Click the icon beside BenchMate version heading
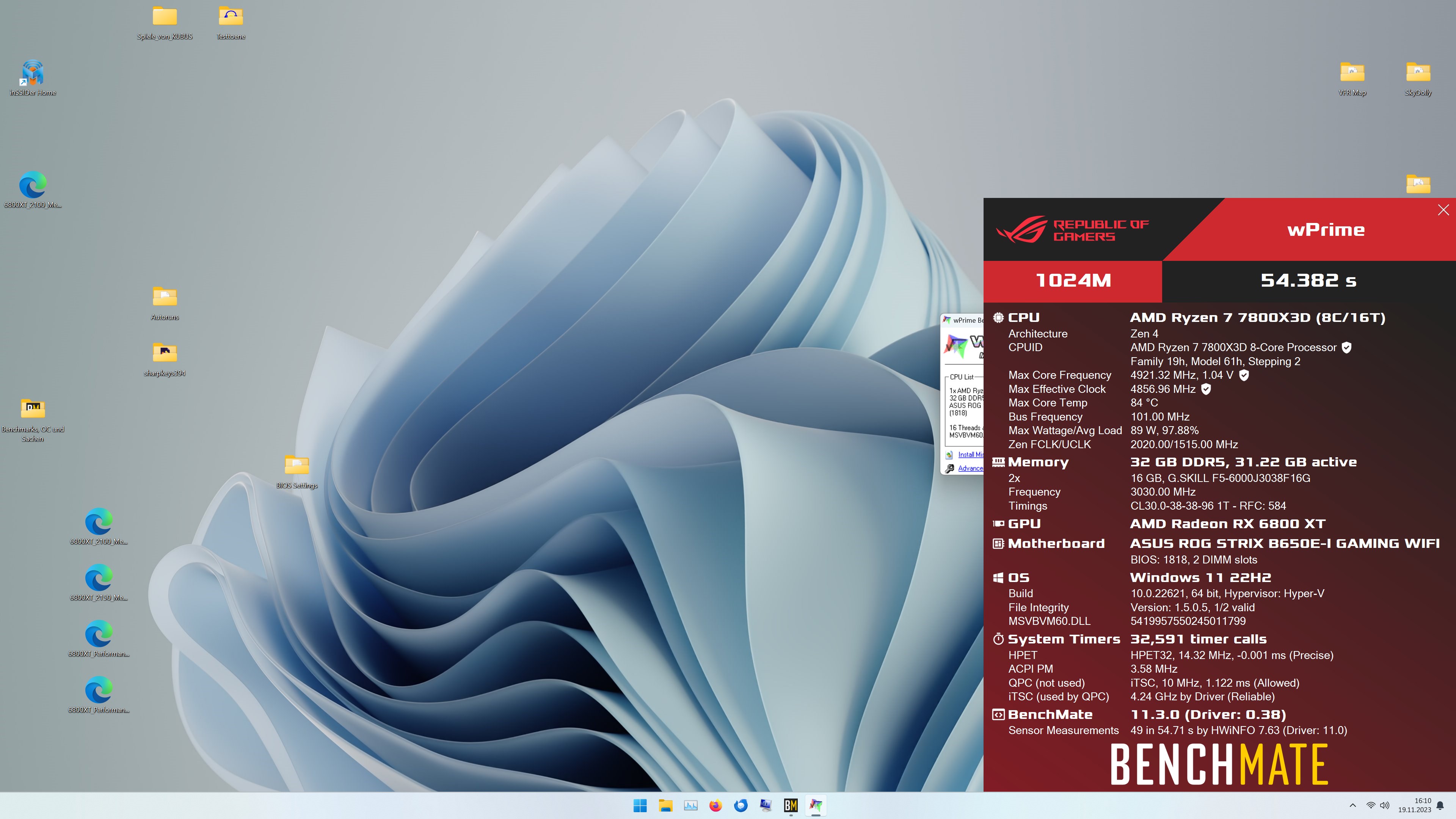This screenshot has height=819, width=1456. [x=998, y=715]
